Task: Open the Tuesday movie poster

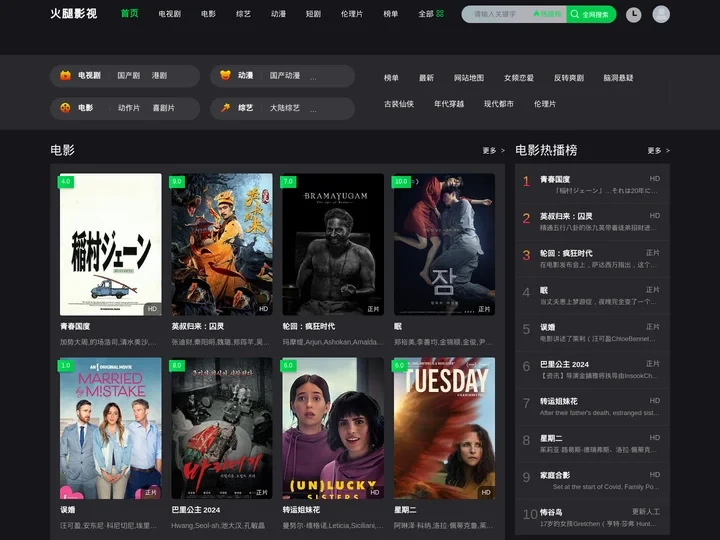Action: (x=444, y=428)
